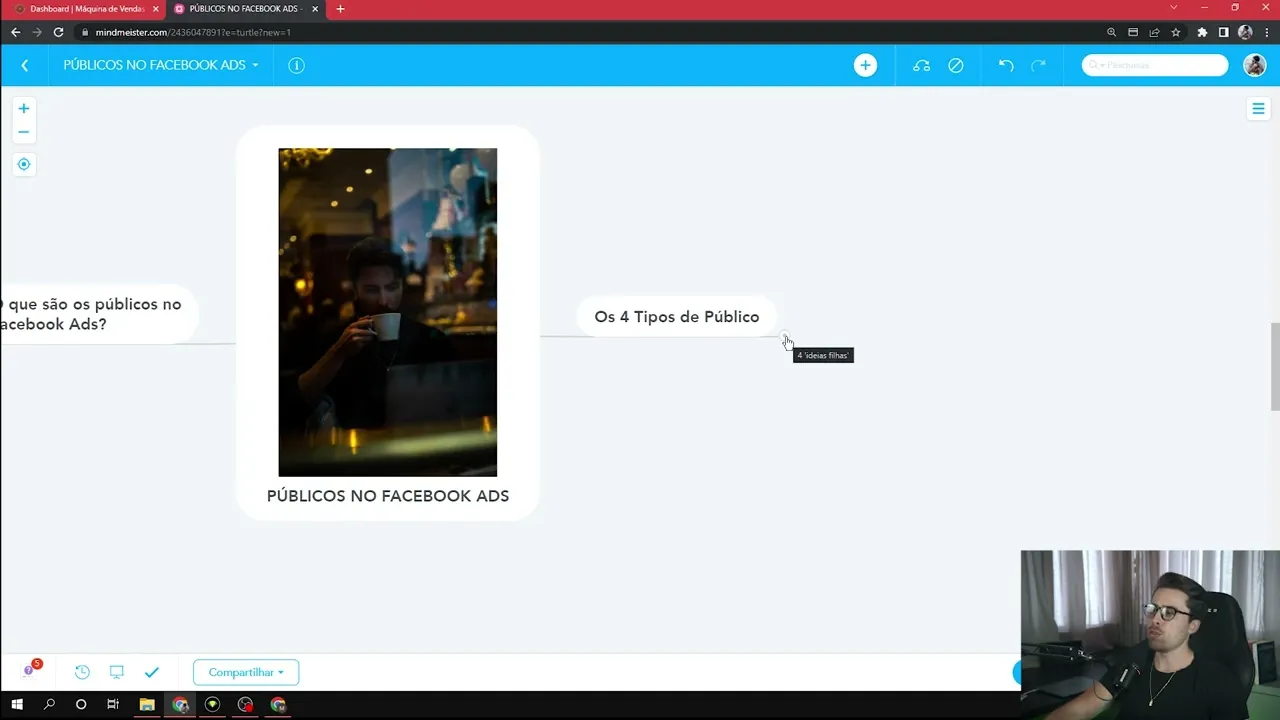
Task: Click the browser vertical scrollbar
Action: click(1274, 366)
